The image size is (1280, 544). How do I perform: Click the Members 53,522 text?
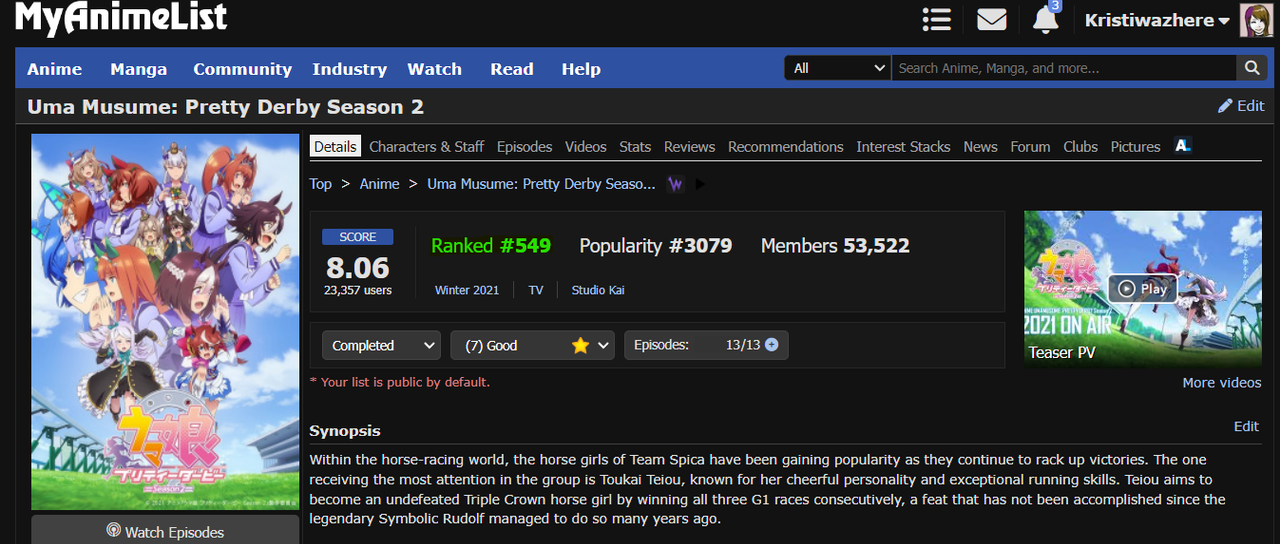pos(835,246)
